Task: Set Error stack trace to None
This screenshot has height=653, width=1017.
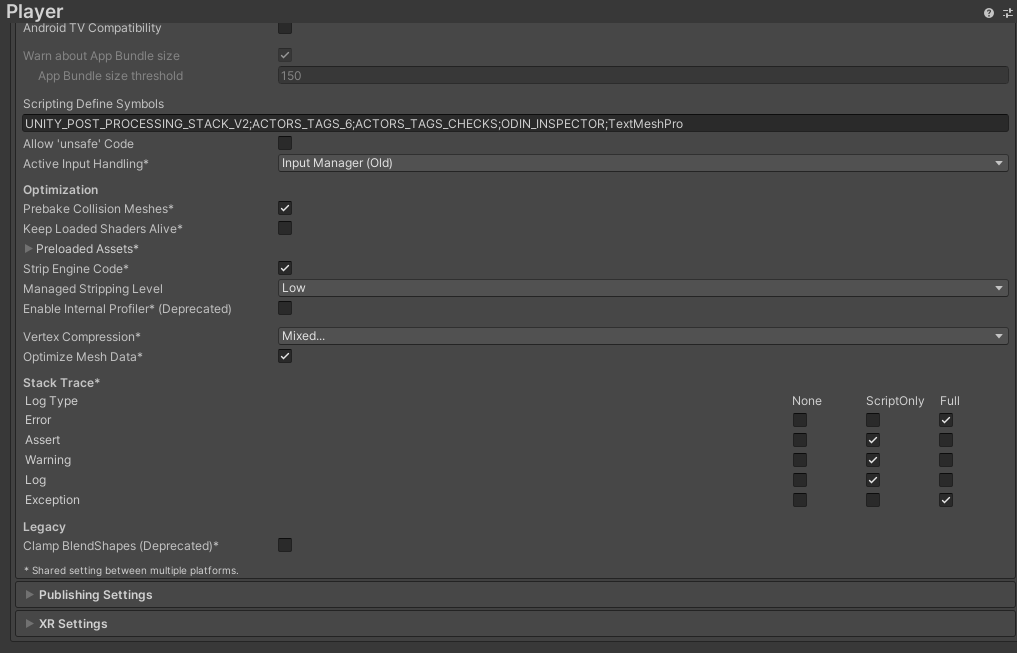Action: coord(799,420)
